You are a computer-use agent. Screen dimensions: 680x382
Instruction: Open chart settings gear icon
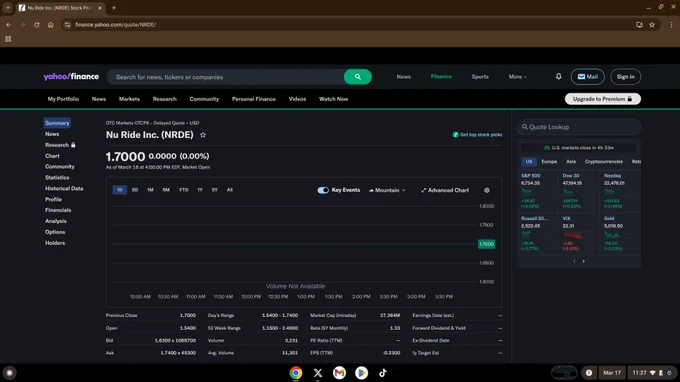[x=487, y=190]
